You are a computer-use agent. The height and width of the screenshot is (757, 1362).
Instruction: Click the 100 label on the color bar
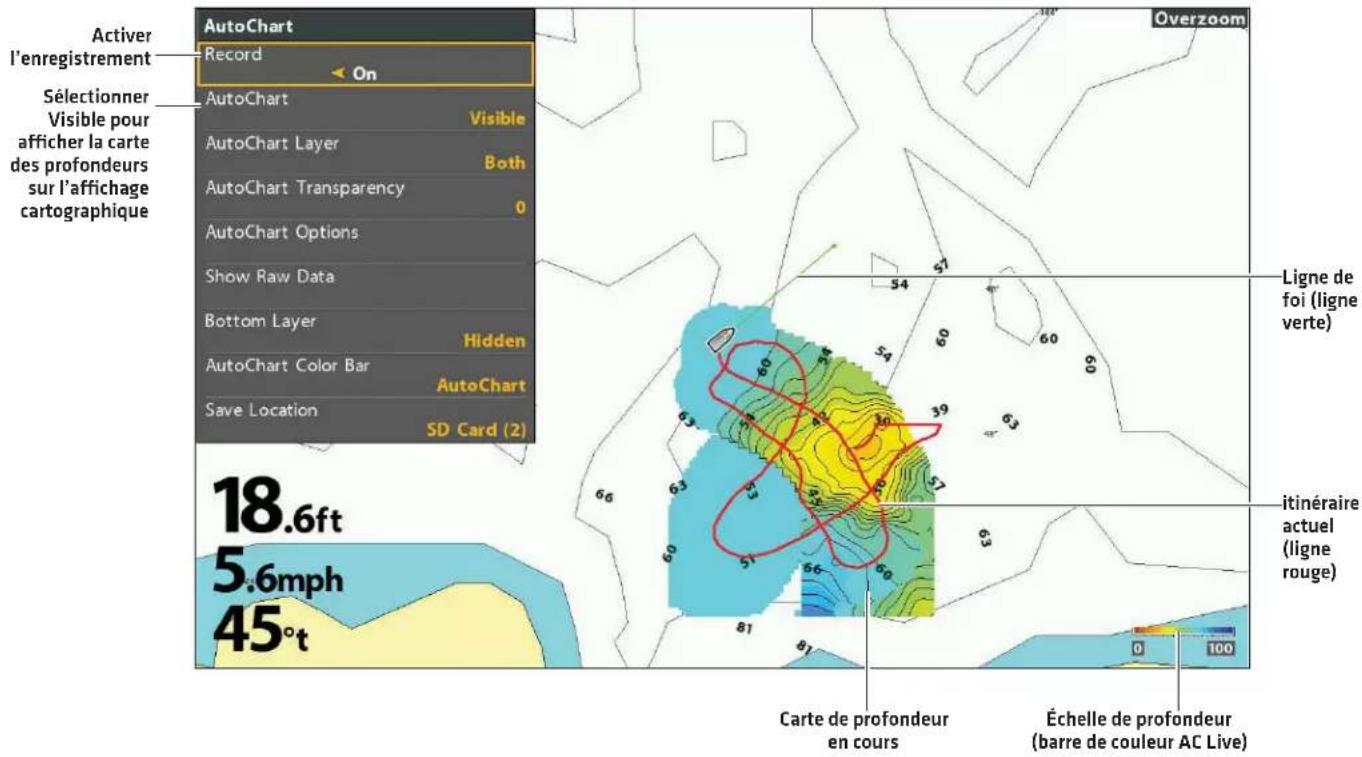click(x=1222, y=649)
